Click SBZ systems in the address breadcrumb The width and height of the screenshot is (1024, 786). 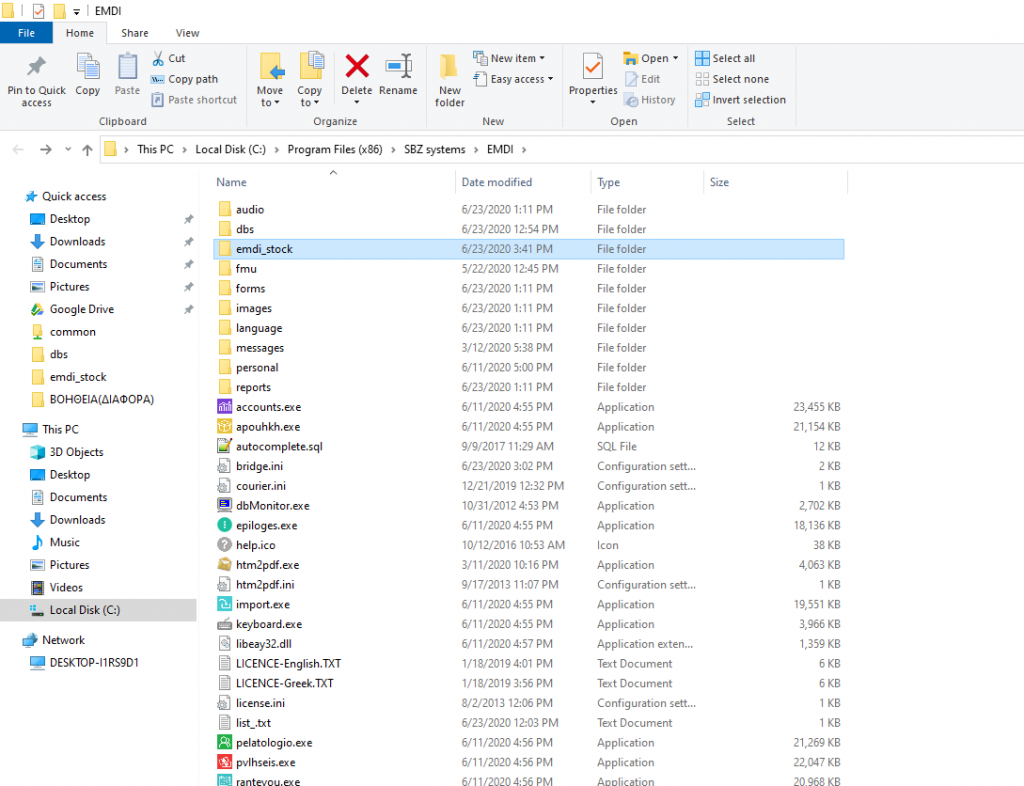coord(433,150)
